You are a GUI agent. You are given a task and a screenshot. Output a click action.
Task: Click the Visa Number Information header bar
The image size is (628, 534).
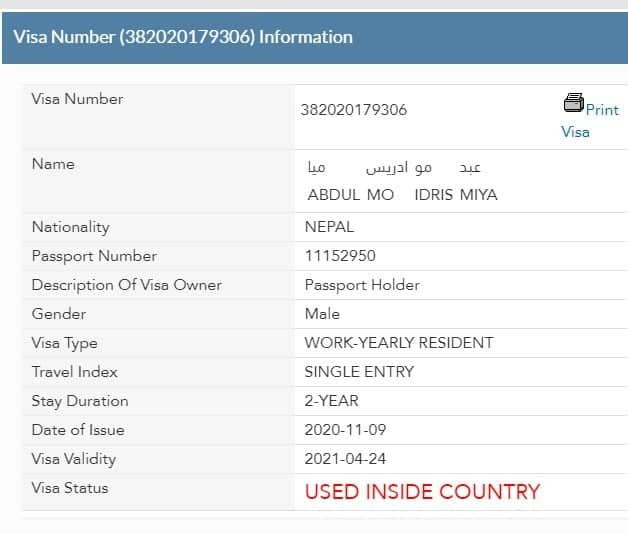(315, 38)
